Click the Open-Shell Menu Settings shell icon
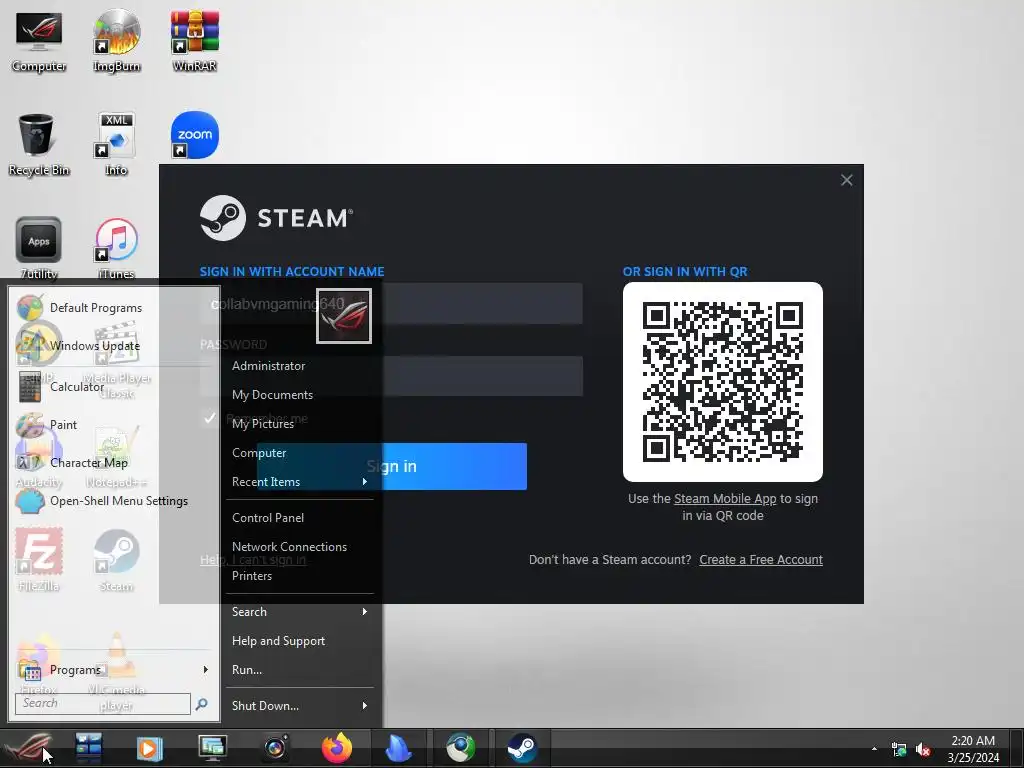 click(x=29, y=501)
